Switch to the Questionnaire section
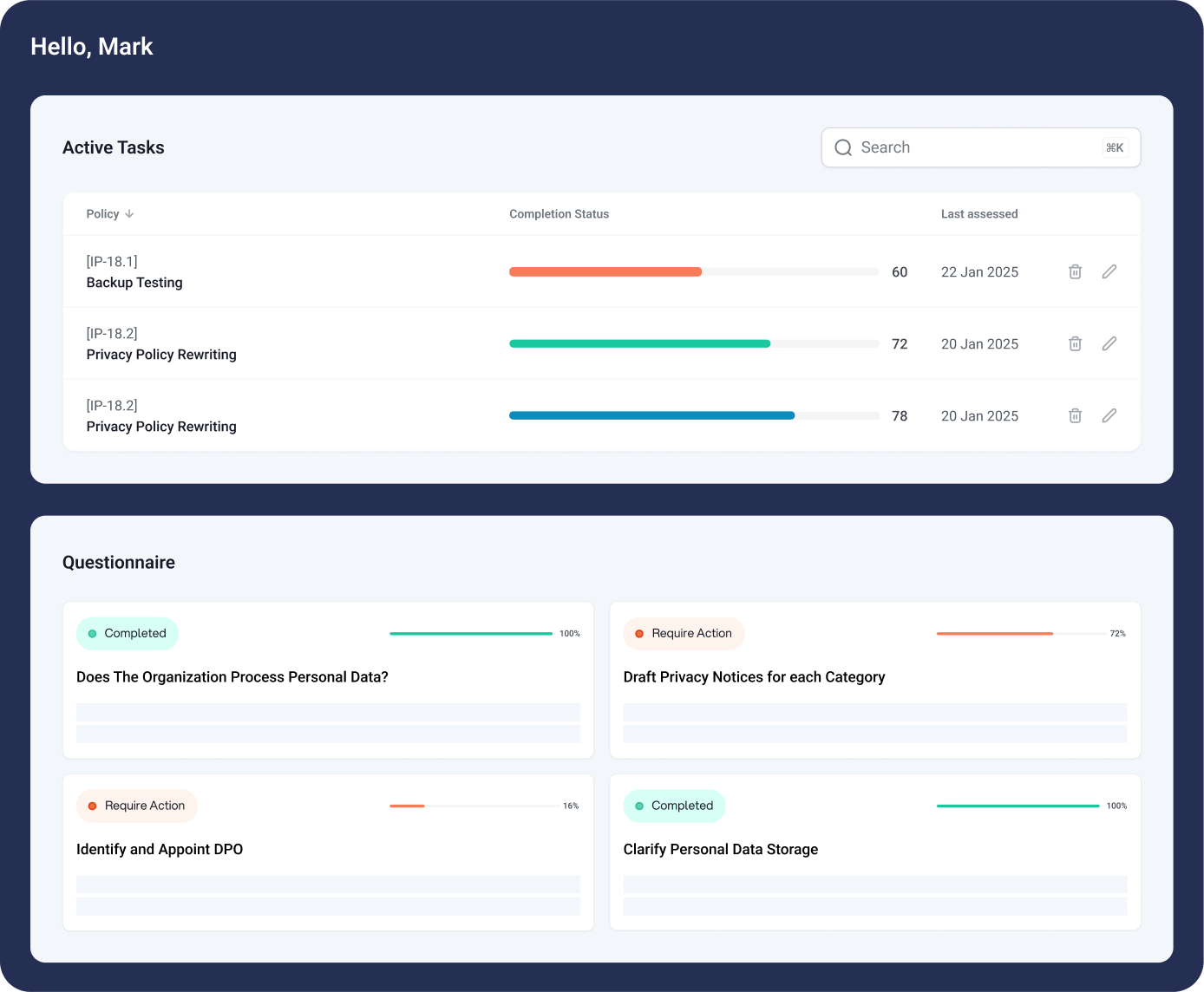The image size is (1204, 992). [x=118, y=562]
